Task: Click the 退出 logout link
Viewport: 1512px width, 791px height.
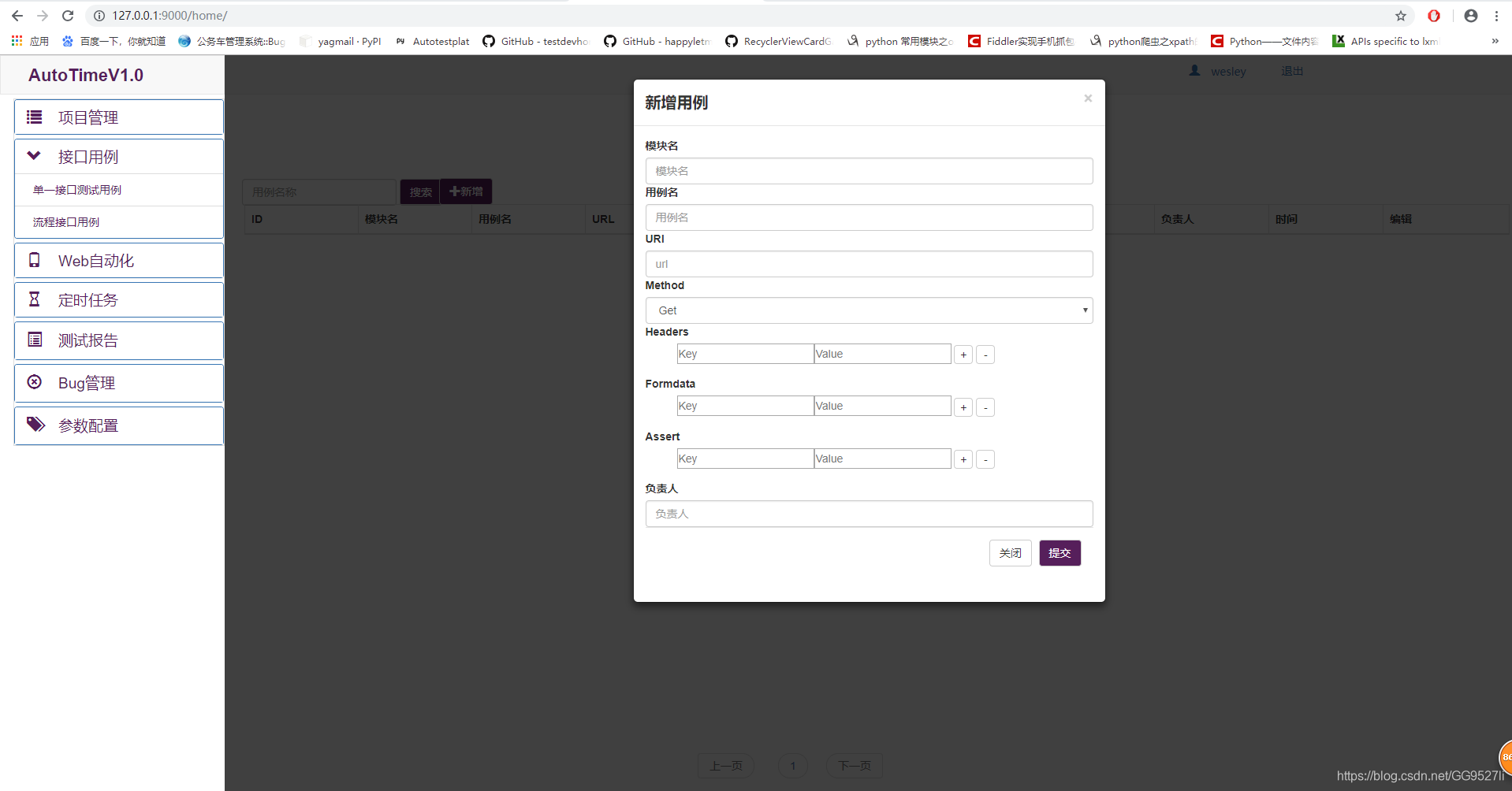Action: coord(1292,71)
